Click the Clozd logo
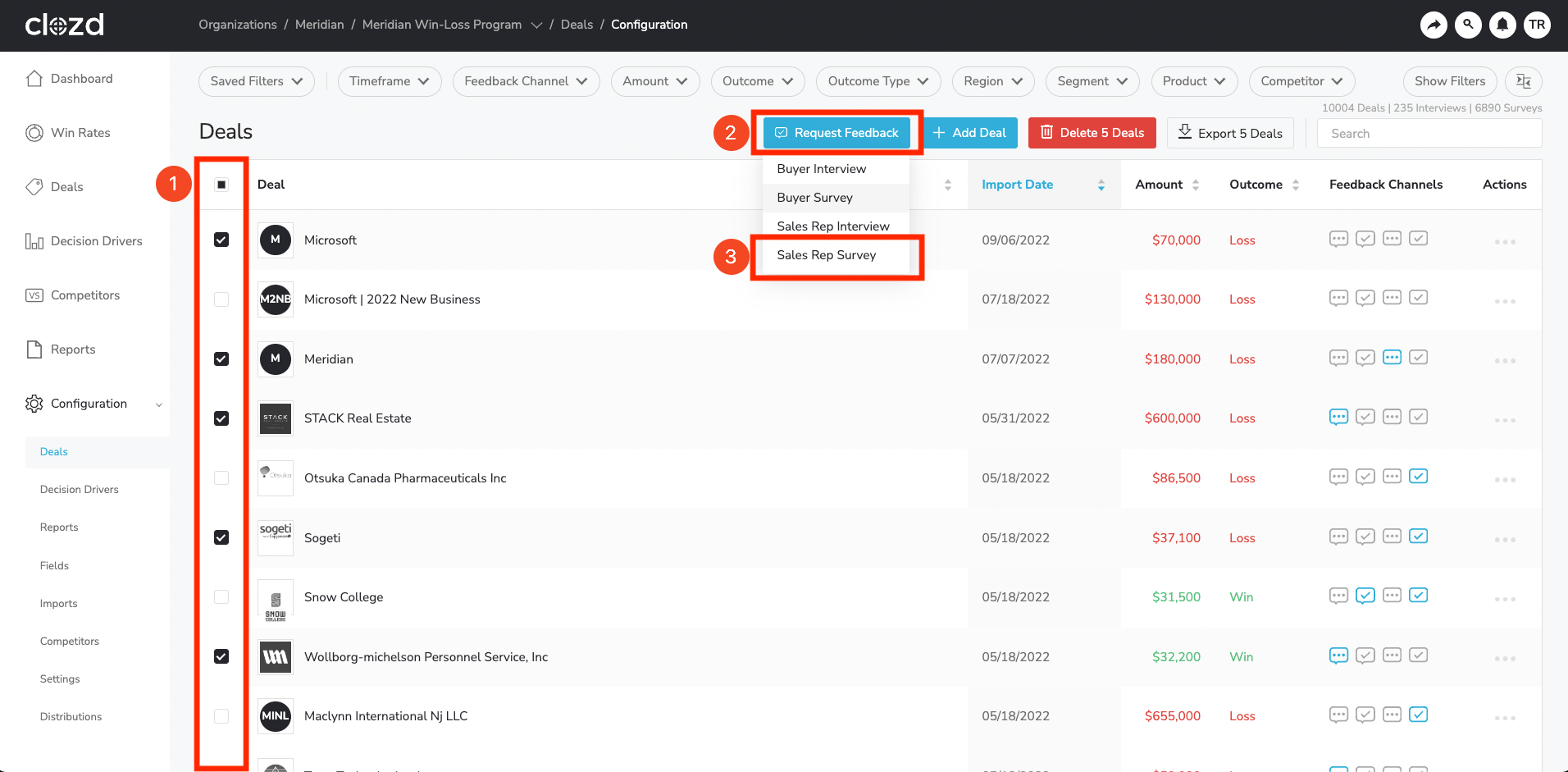 (65, 25)
